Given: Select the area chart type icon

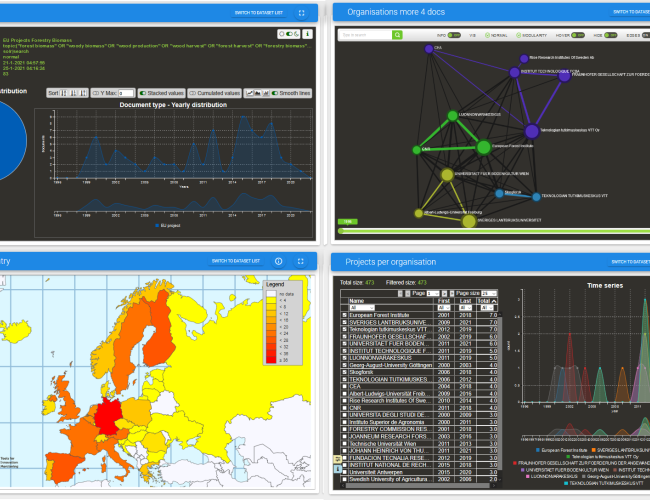Looking at the screenshot, I should click(257, 93).
